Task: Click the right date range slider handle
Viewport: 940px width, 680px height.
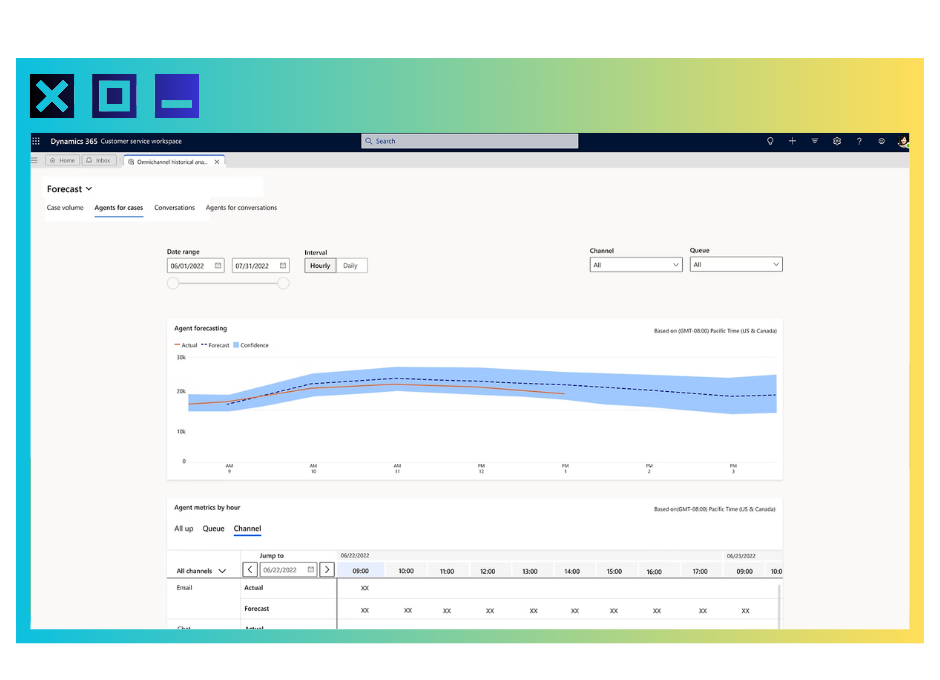Action: (283, 283)
